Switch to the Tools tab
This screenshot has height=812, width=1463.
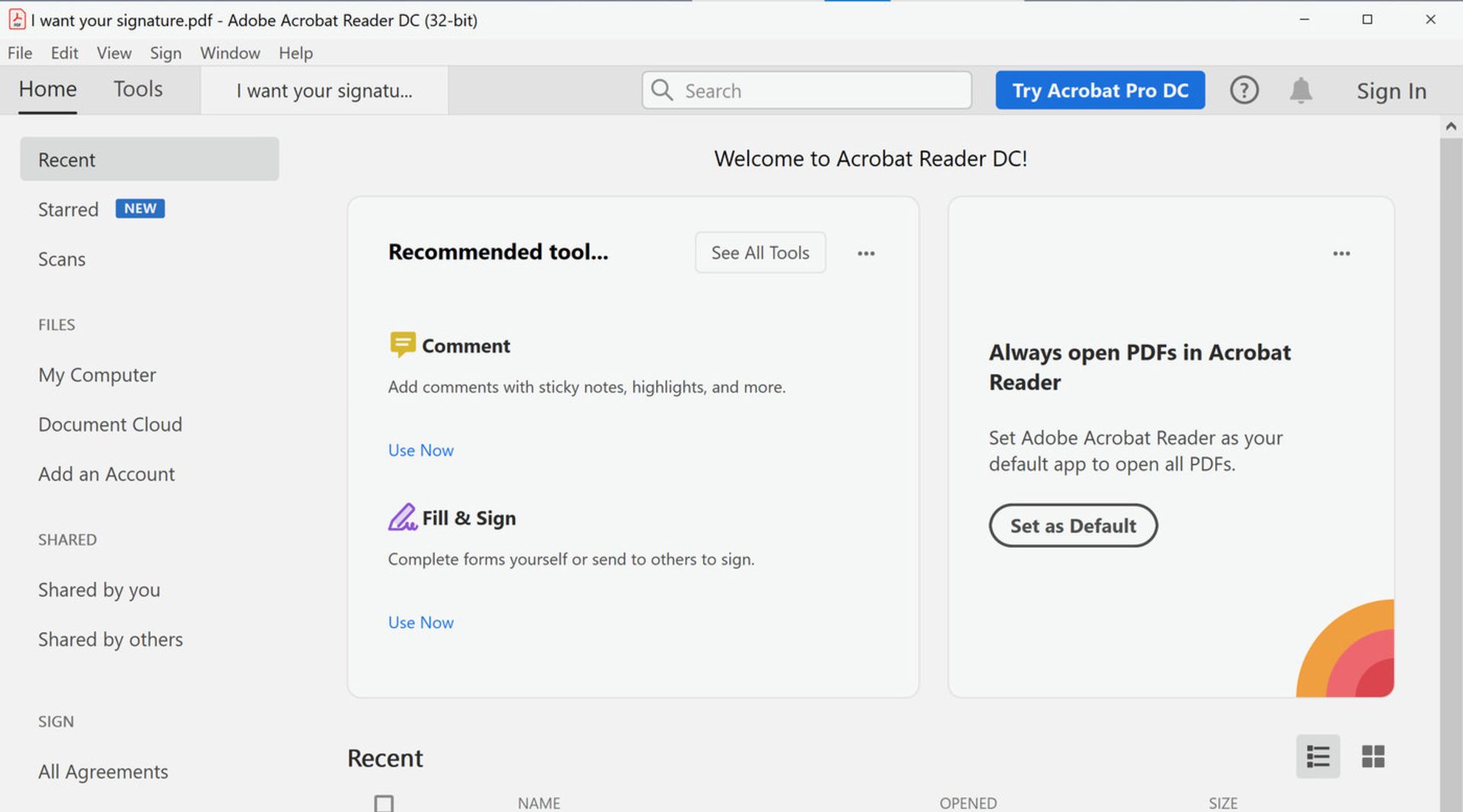[138, 89]
